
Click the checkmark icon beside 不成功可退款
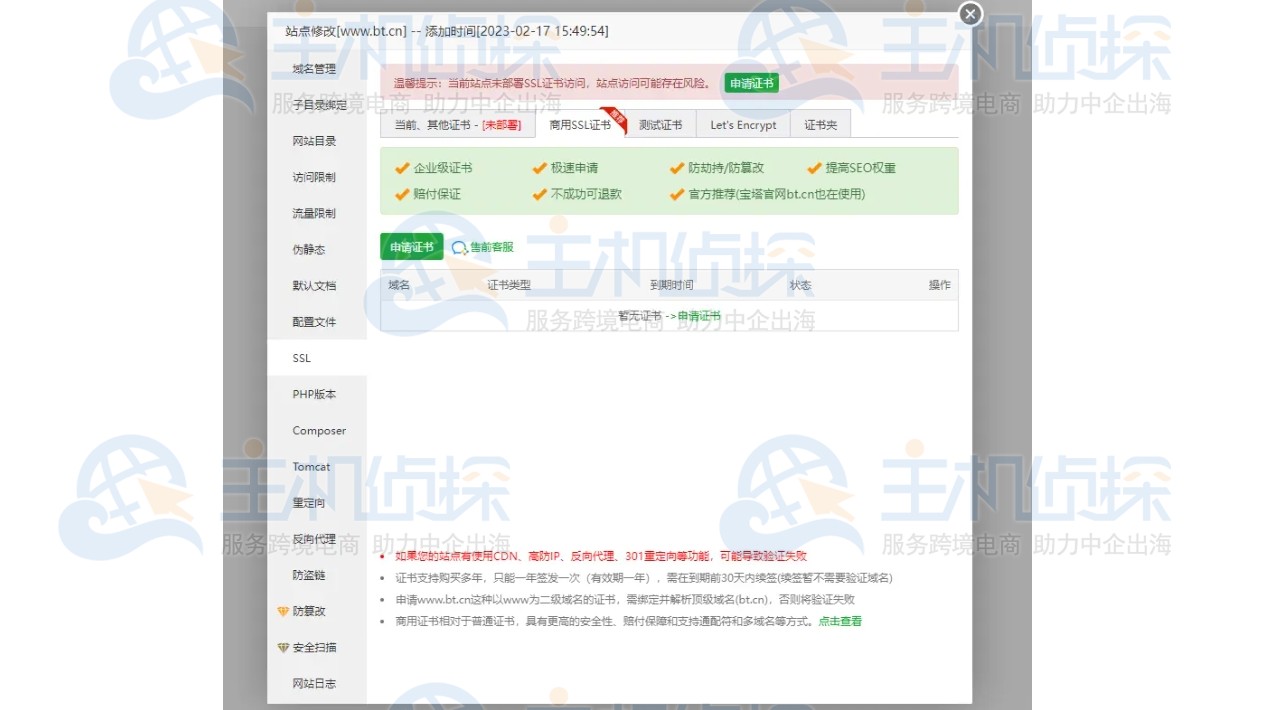tap(539, 194)
